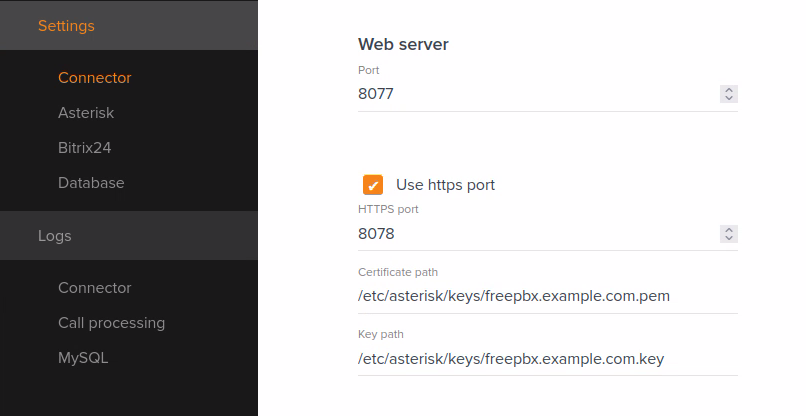Focus the HTTPS port field showing 8078
The height and width of the screenshot is (416, 806).
[530, 234]
